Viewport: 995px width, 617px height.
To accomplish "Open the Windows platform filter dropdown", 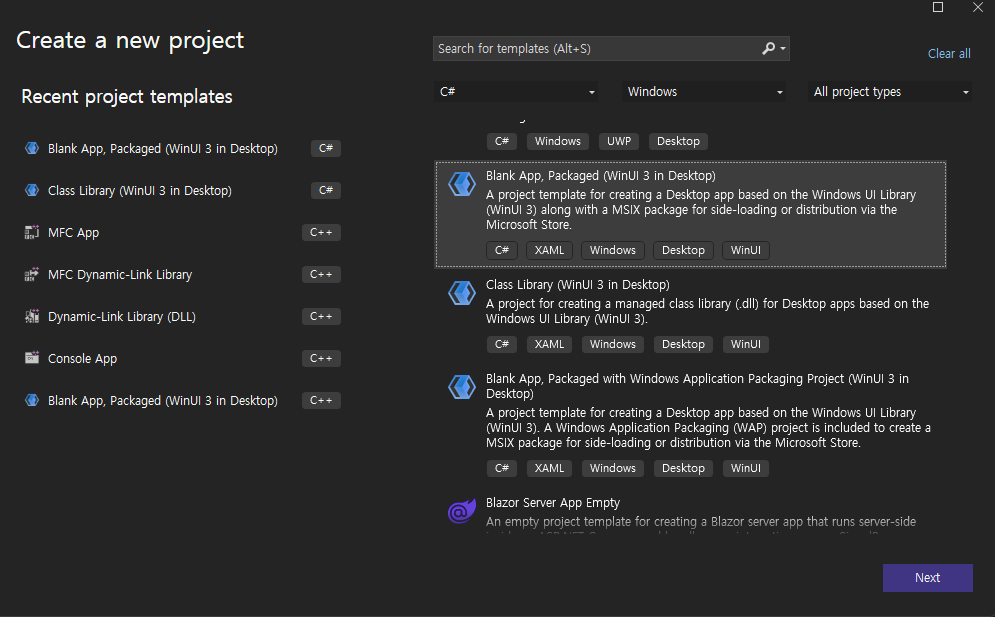I will point(703,92).
